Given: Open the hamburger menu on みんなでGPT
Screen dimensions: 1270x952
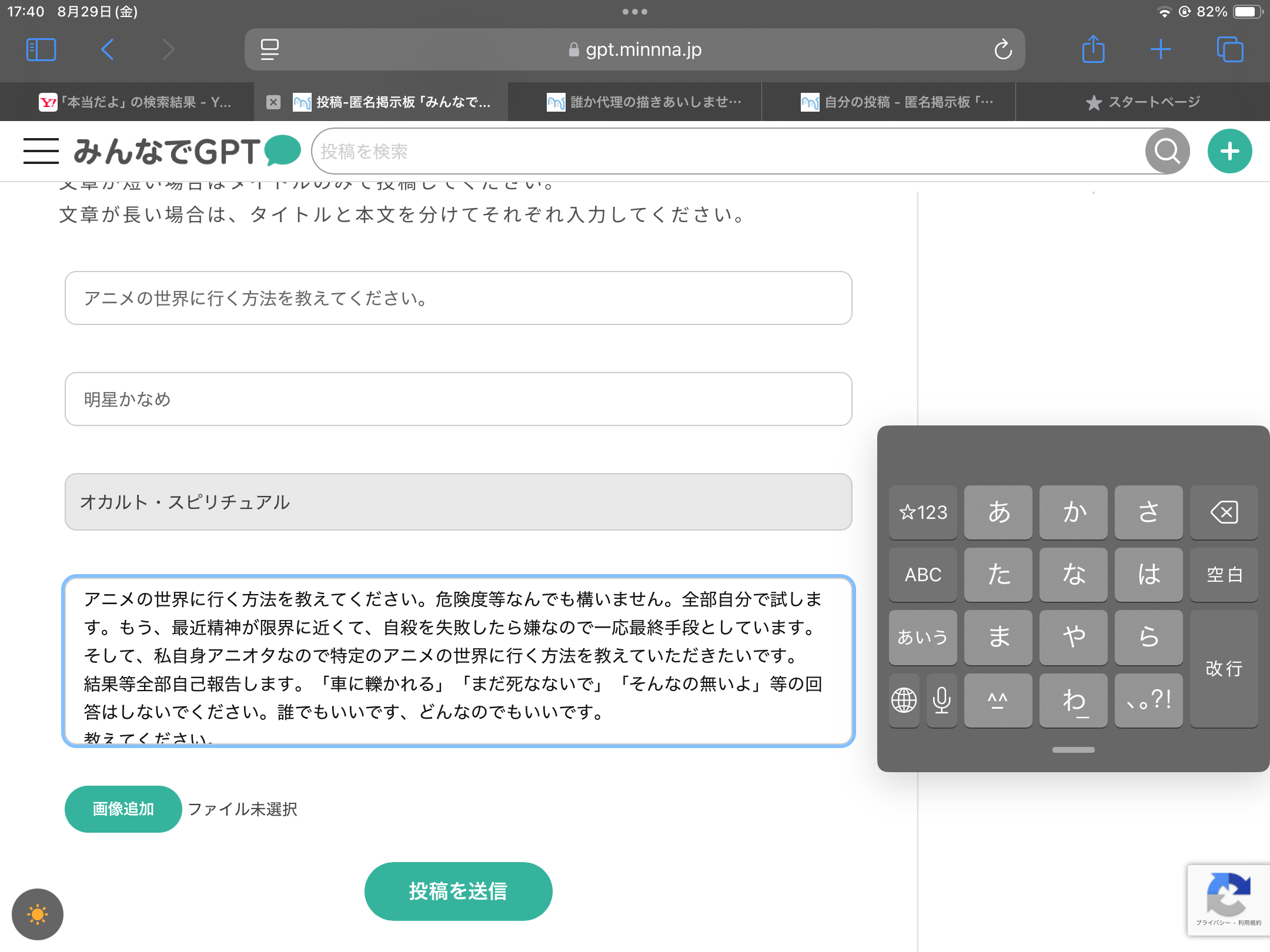Looking at the screenshot, I should [41, 152].
